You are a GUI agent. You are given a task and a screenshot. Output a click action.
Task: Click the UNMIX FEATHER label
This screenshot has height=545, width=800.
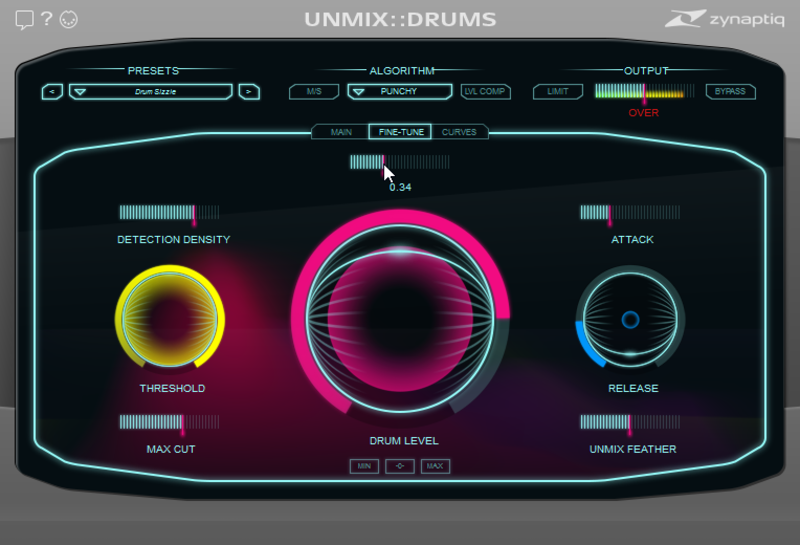[633, 449]
